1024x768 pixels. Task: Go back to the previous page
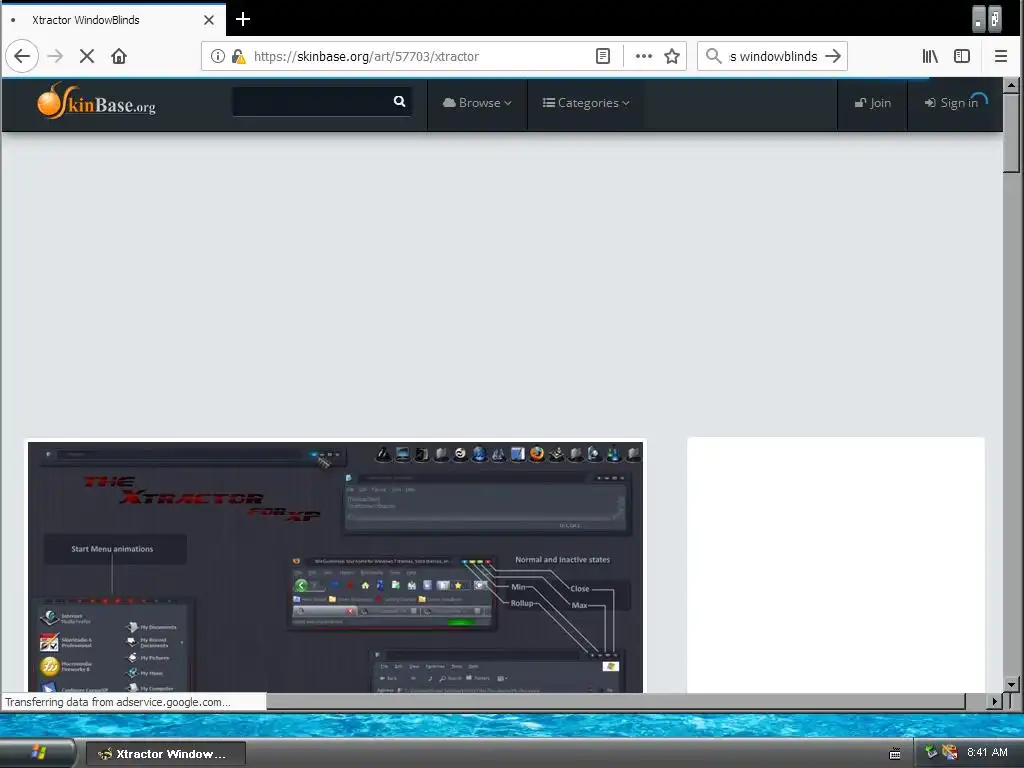coord(22,56)
